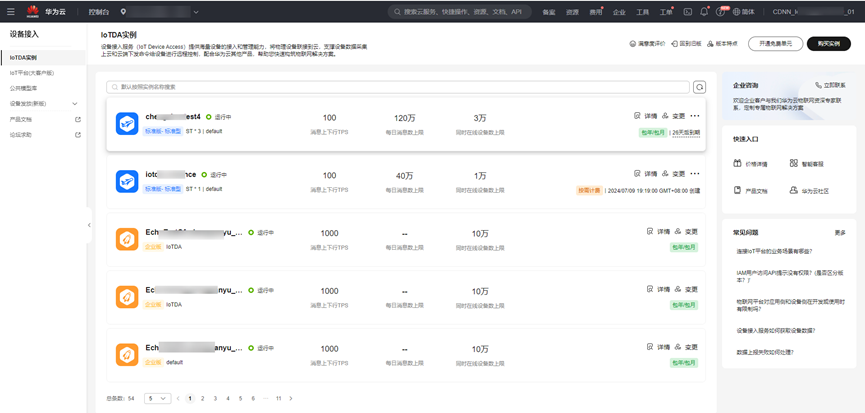Open 产品文档 in quick entry panel

[750, 191]
